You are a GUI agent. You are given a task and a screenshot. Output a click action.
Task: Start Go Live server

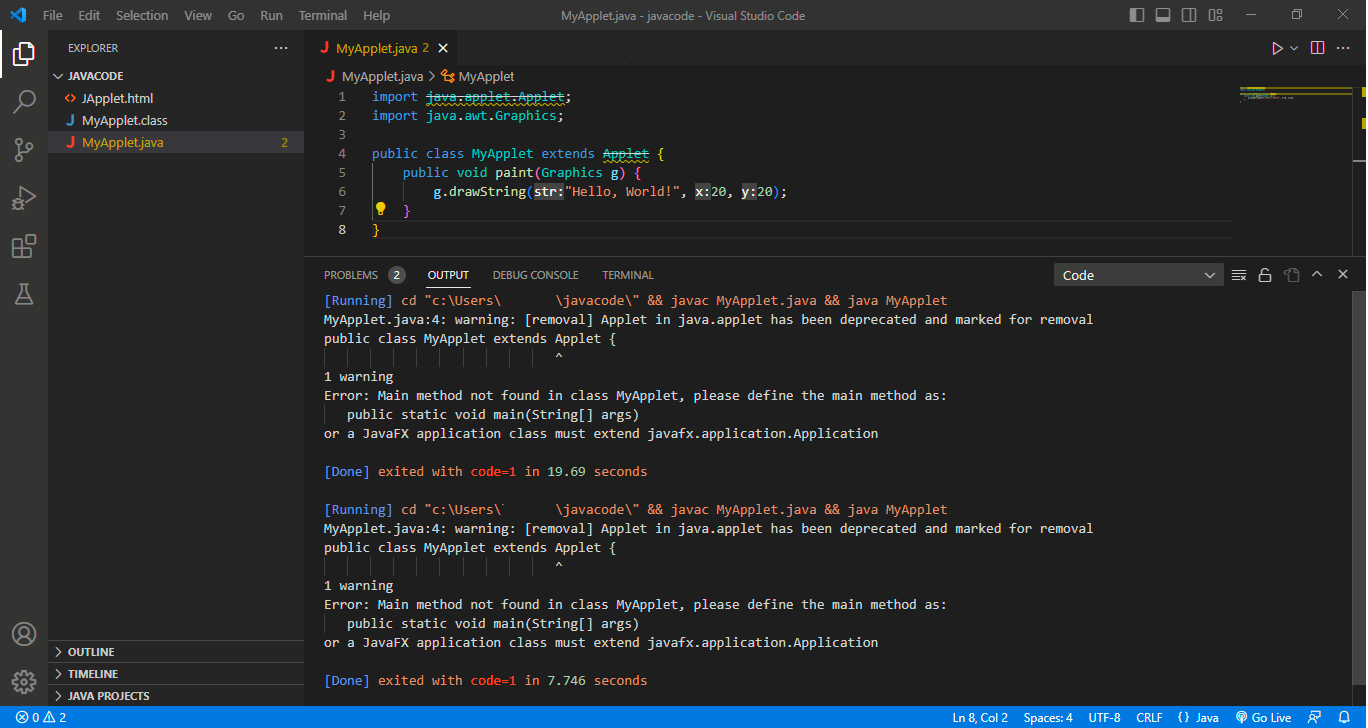(1264, 718)
